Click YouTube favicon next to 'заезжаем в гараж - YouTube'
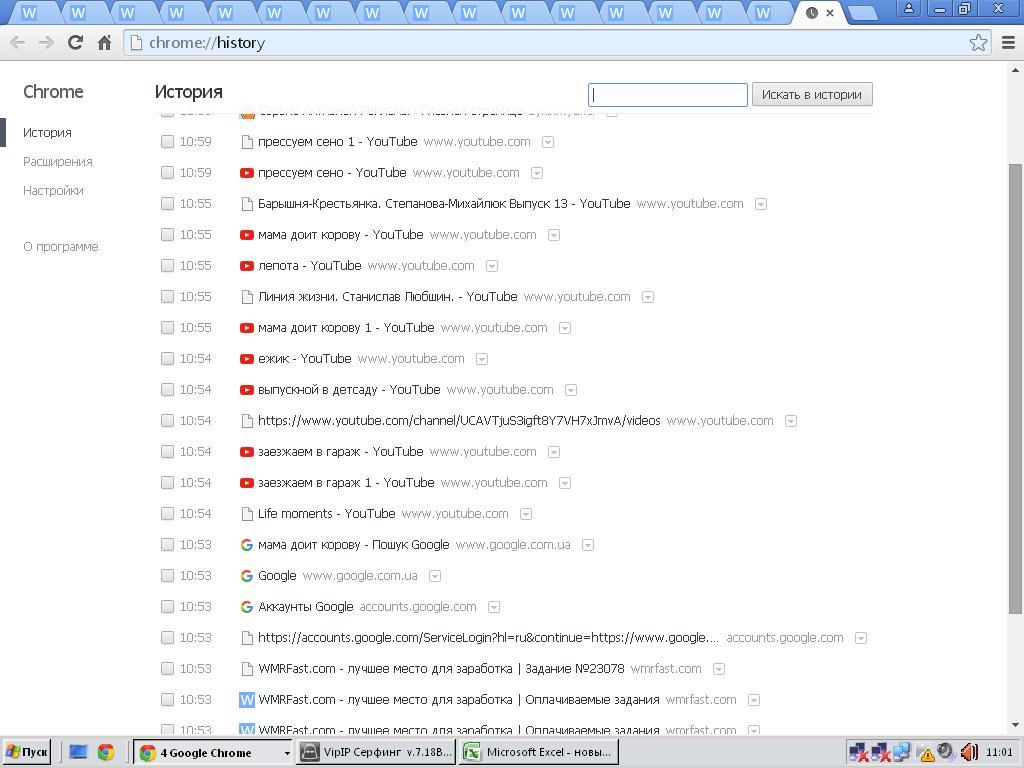The image size is (1024, 768). pos(246,452)
